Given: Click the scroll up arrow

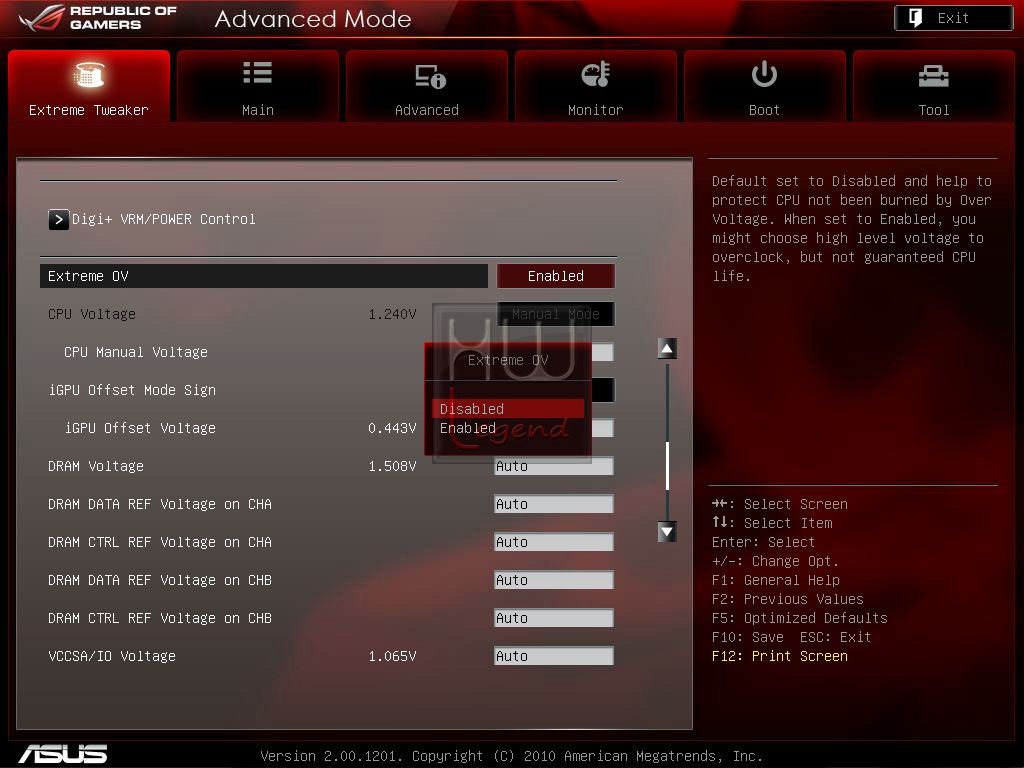Looking at the screenshot, I should pos(667,349).
